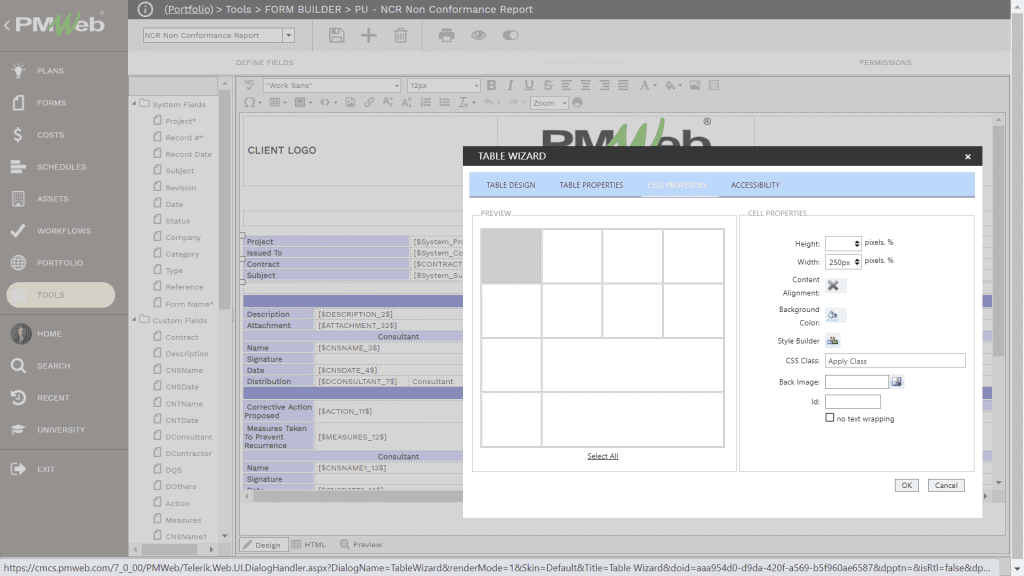Toggle bold formatting
This screenshot has height=576, width=1024.
(492, 85)
